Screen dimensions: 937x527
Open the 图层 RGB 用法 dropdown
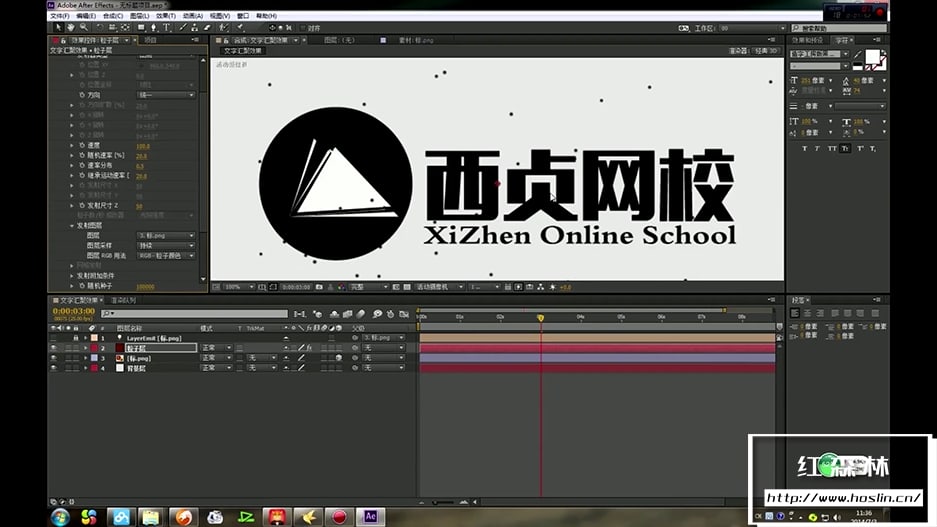pos(166,256)
